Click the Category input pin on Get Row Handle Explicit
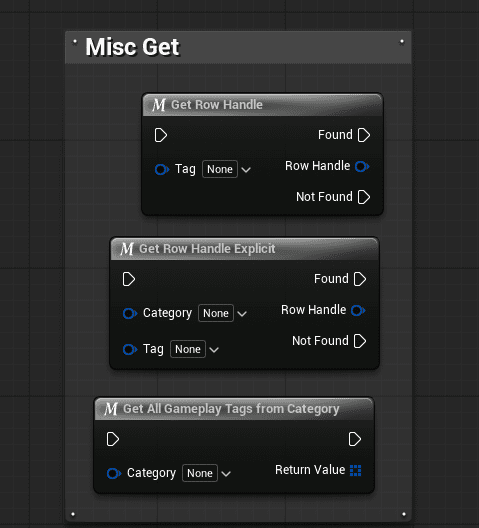479x528 pixels. 130,314
